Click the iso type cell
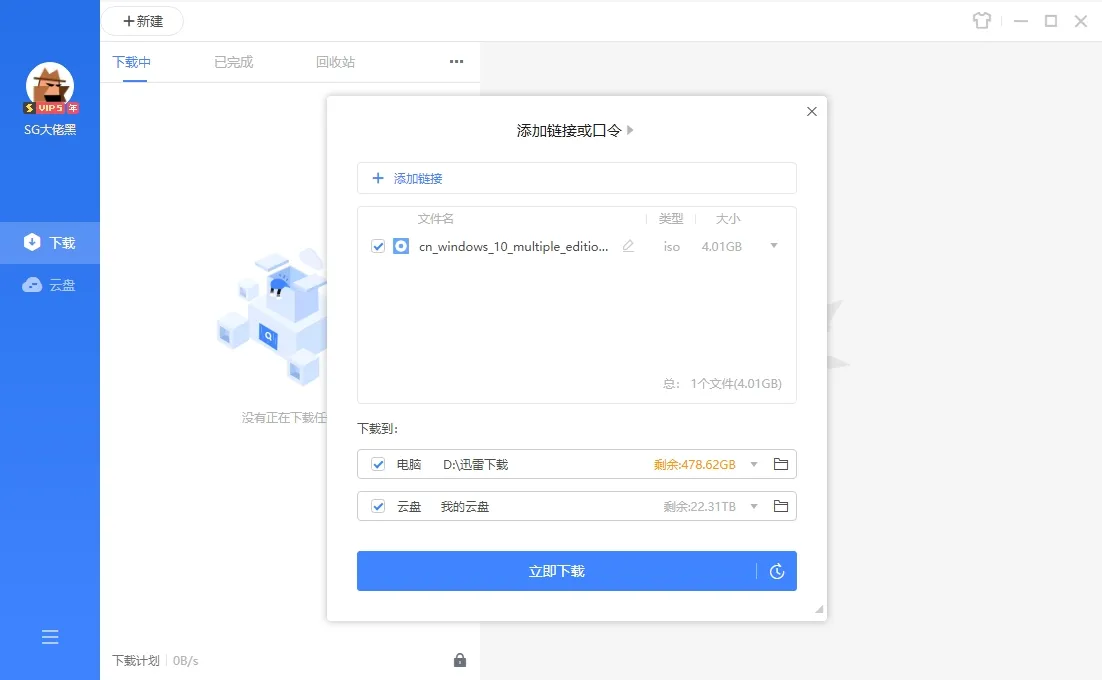Viewport: 1102px width, 680px height. click(x=672, y=247)
